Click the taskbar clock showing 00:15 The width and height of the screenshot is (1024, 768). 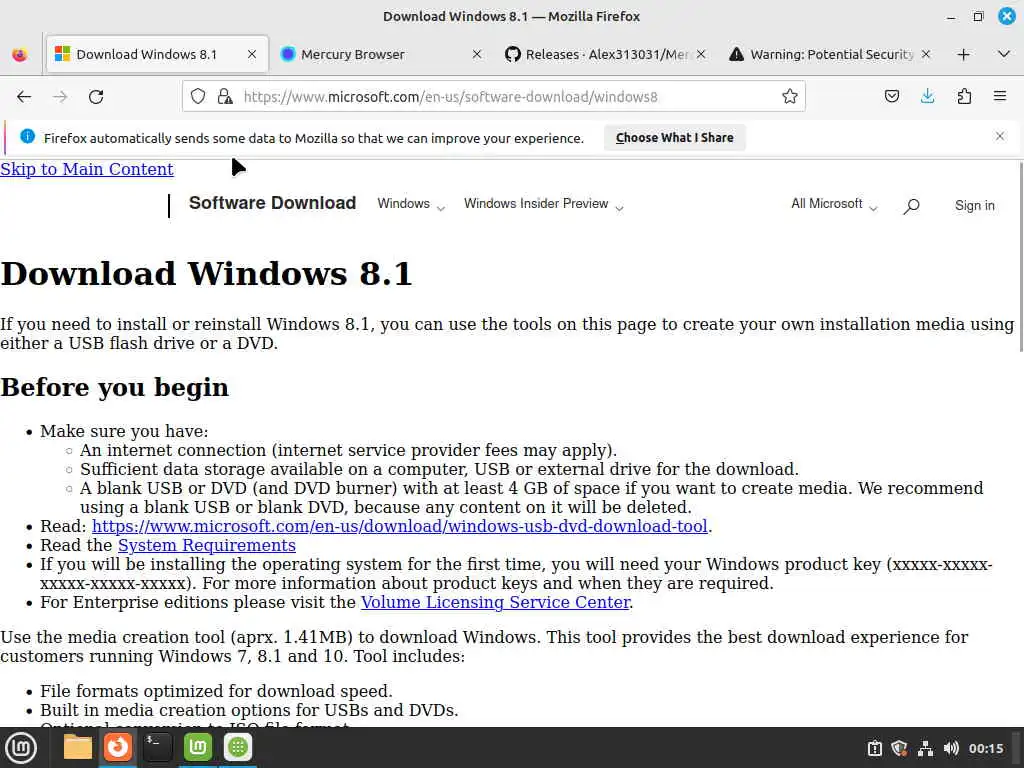986,748
